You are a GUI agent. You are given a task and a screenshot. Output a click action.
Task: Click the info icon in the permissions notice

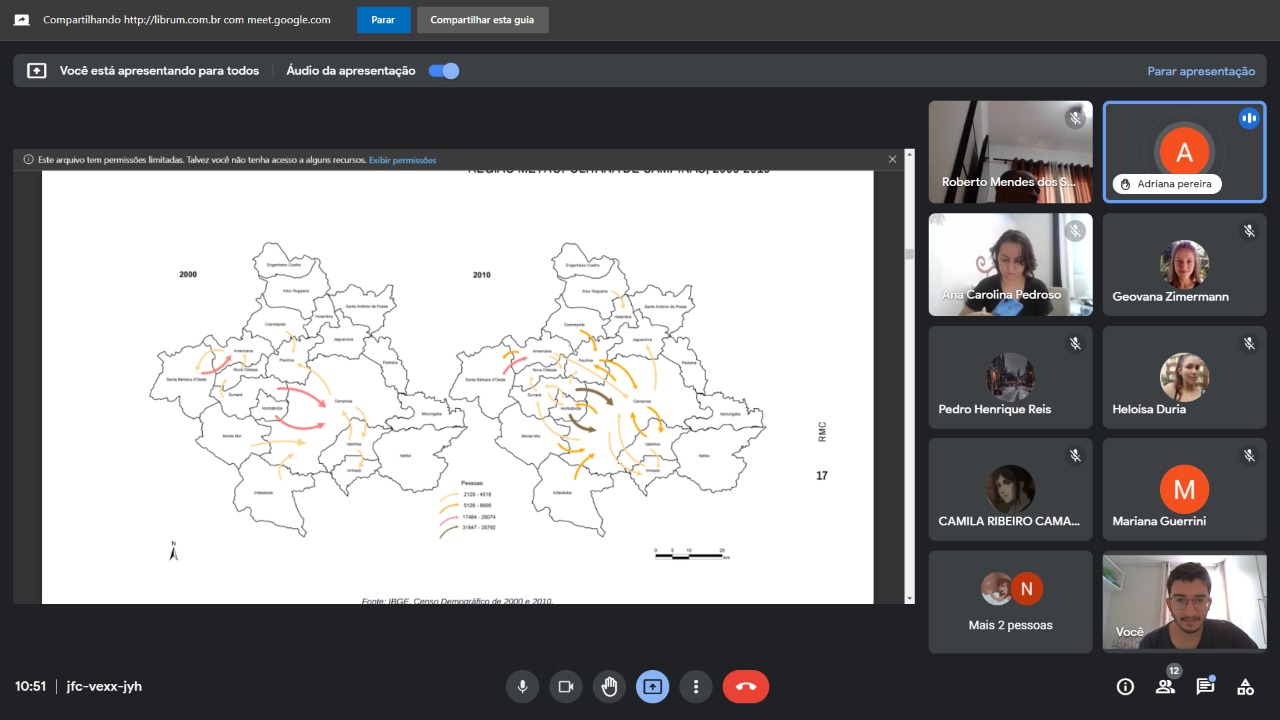[28, 159]
